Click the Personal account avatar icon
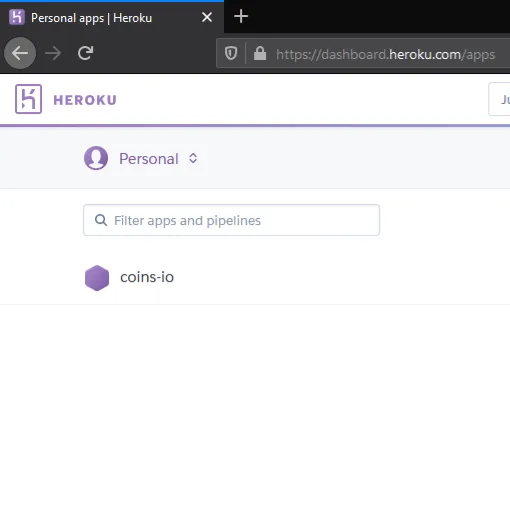The image size is (510, 510). click(x=96, y=158)
